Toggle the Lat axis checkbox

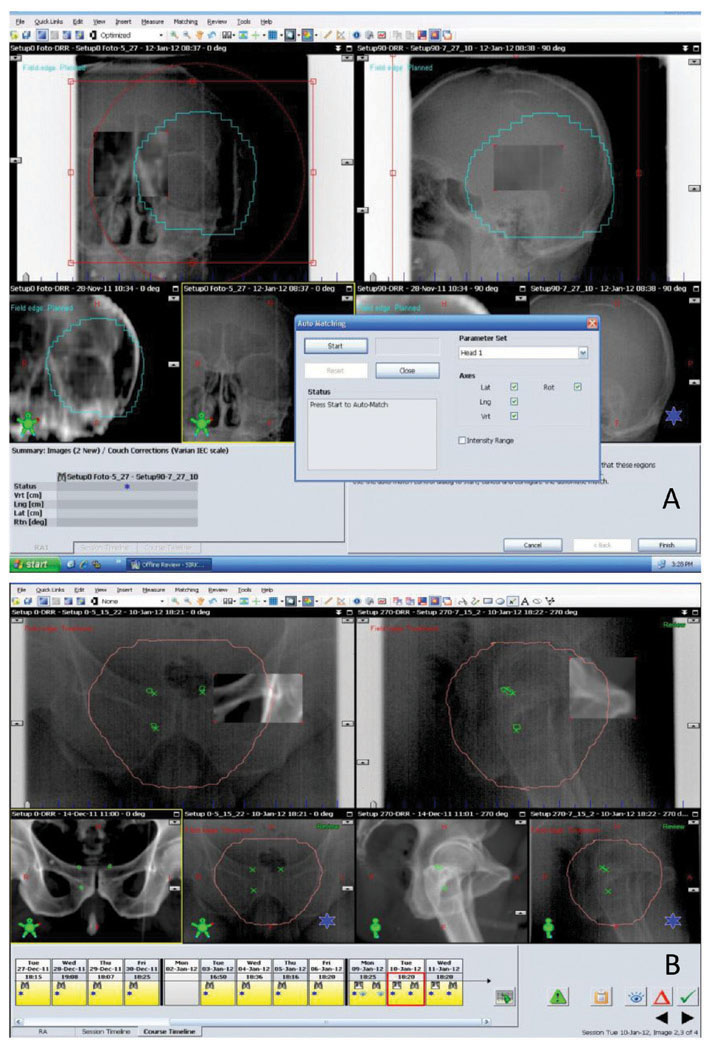(514, 387)
